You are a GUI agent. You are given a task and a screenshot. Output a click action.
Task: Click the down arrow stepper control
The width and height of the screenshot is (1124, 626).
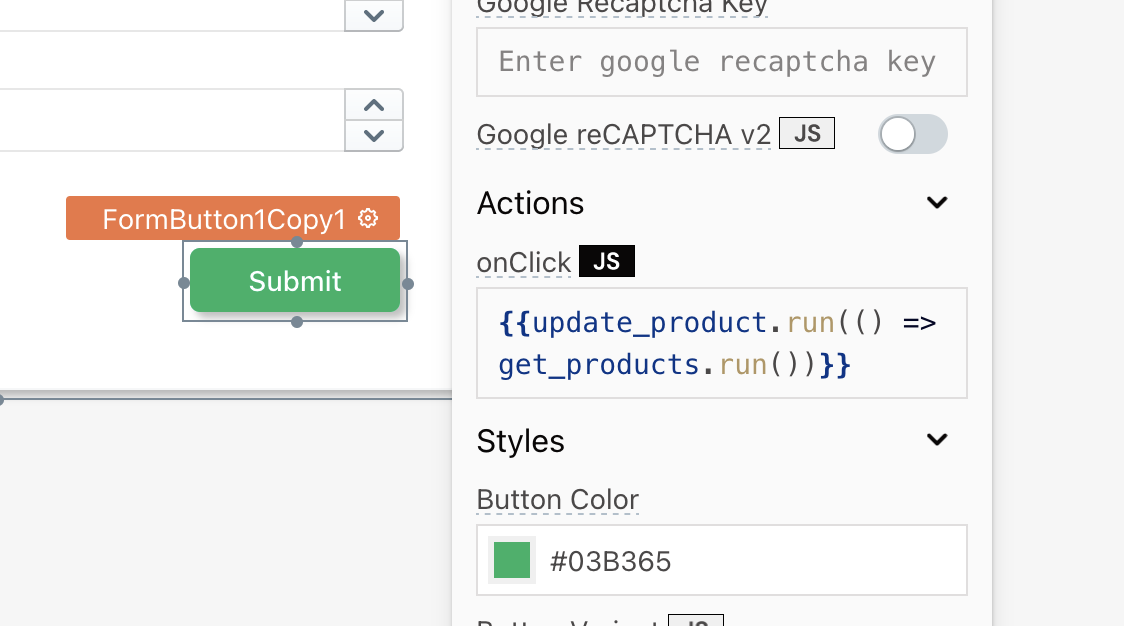(x=373, y=136)
